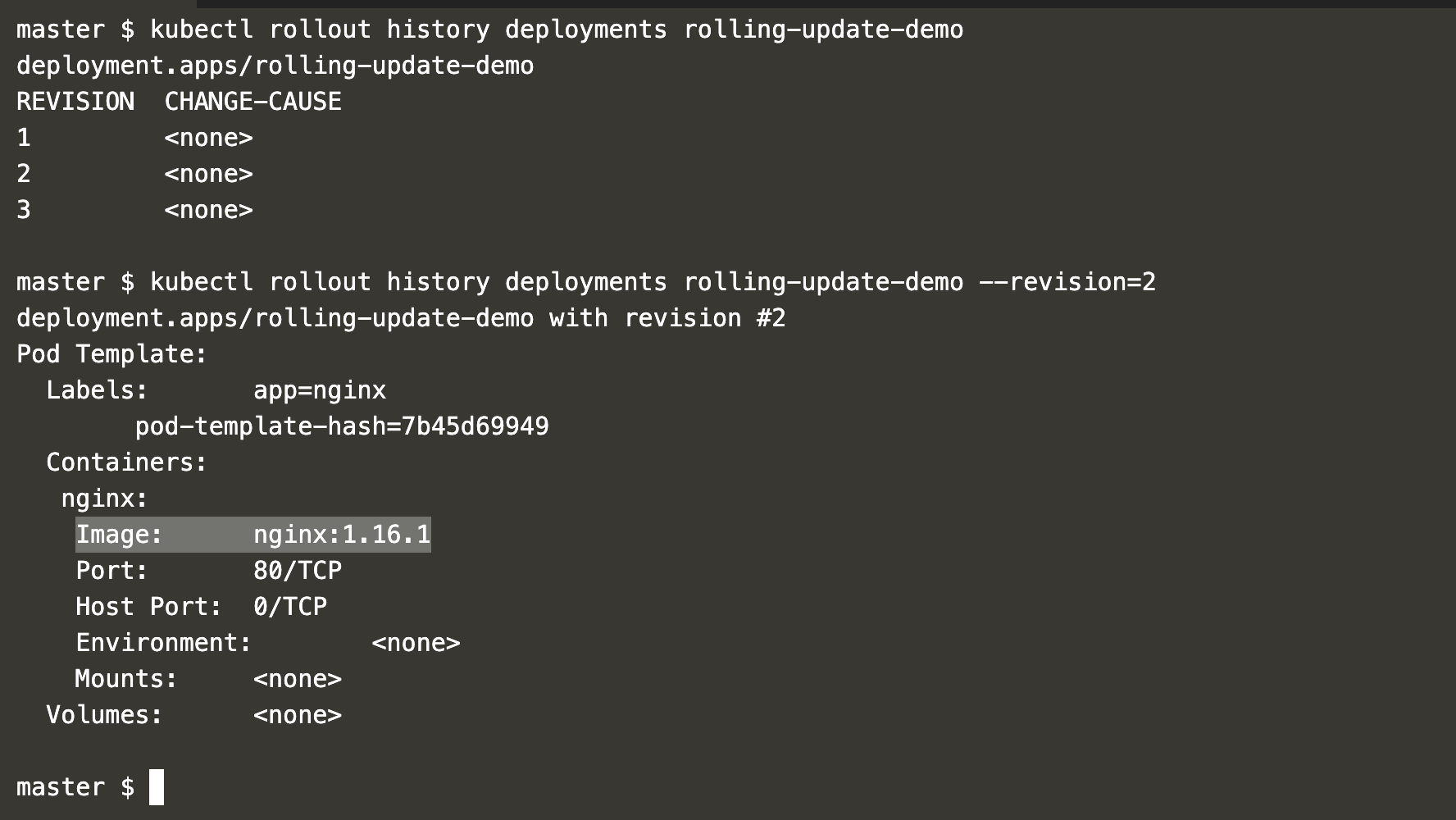Click revision 2 row in history

(134, 174)
